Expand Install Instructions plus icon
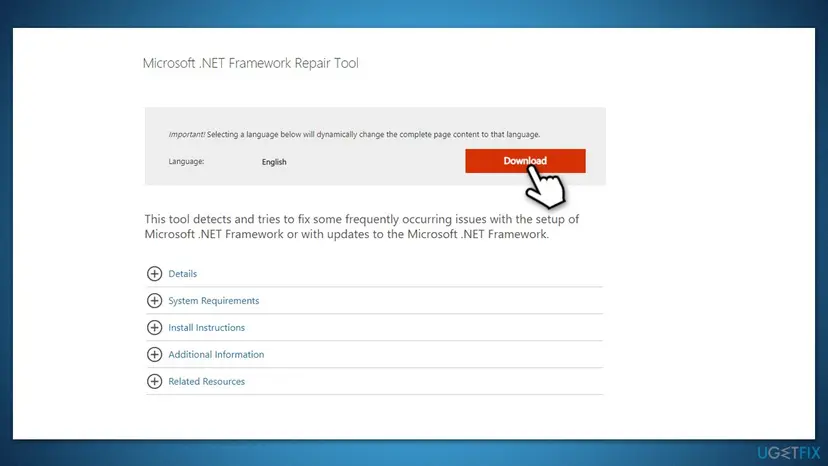Screen dimensions: 828x466 [x=154, y=328]
